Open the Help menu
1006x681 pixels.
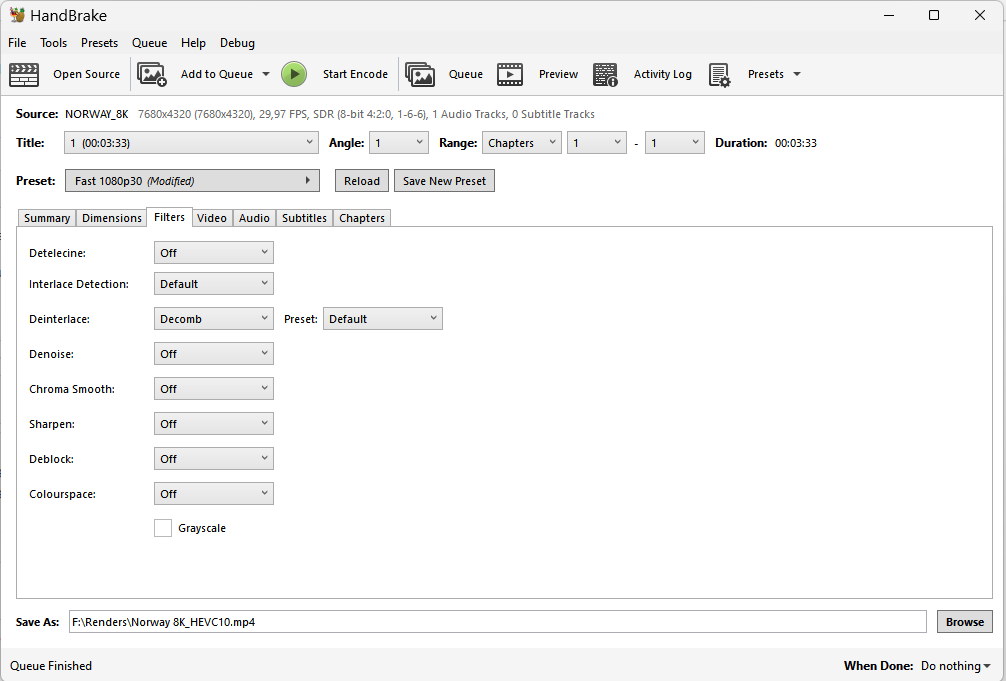[x=193, y=43]
